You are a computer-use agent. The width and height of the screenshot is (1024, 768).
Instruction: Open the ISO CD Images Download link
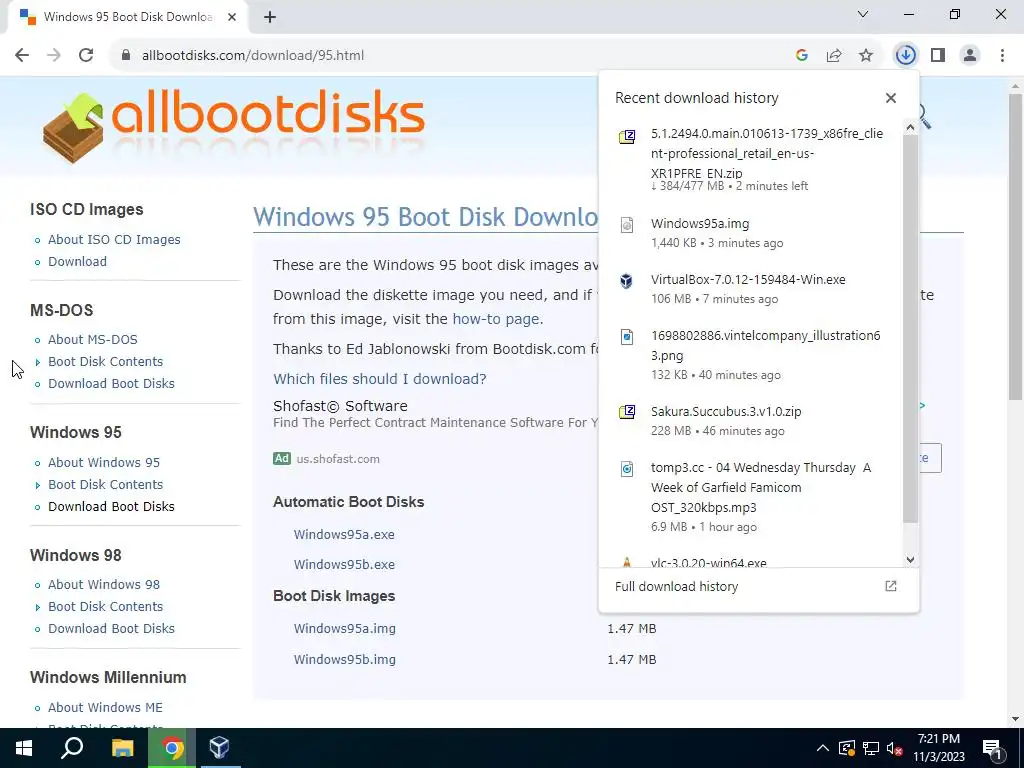click(77, 261)
